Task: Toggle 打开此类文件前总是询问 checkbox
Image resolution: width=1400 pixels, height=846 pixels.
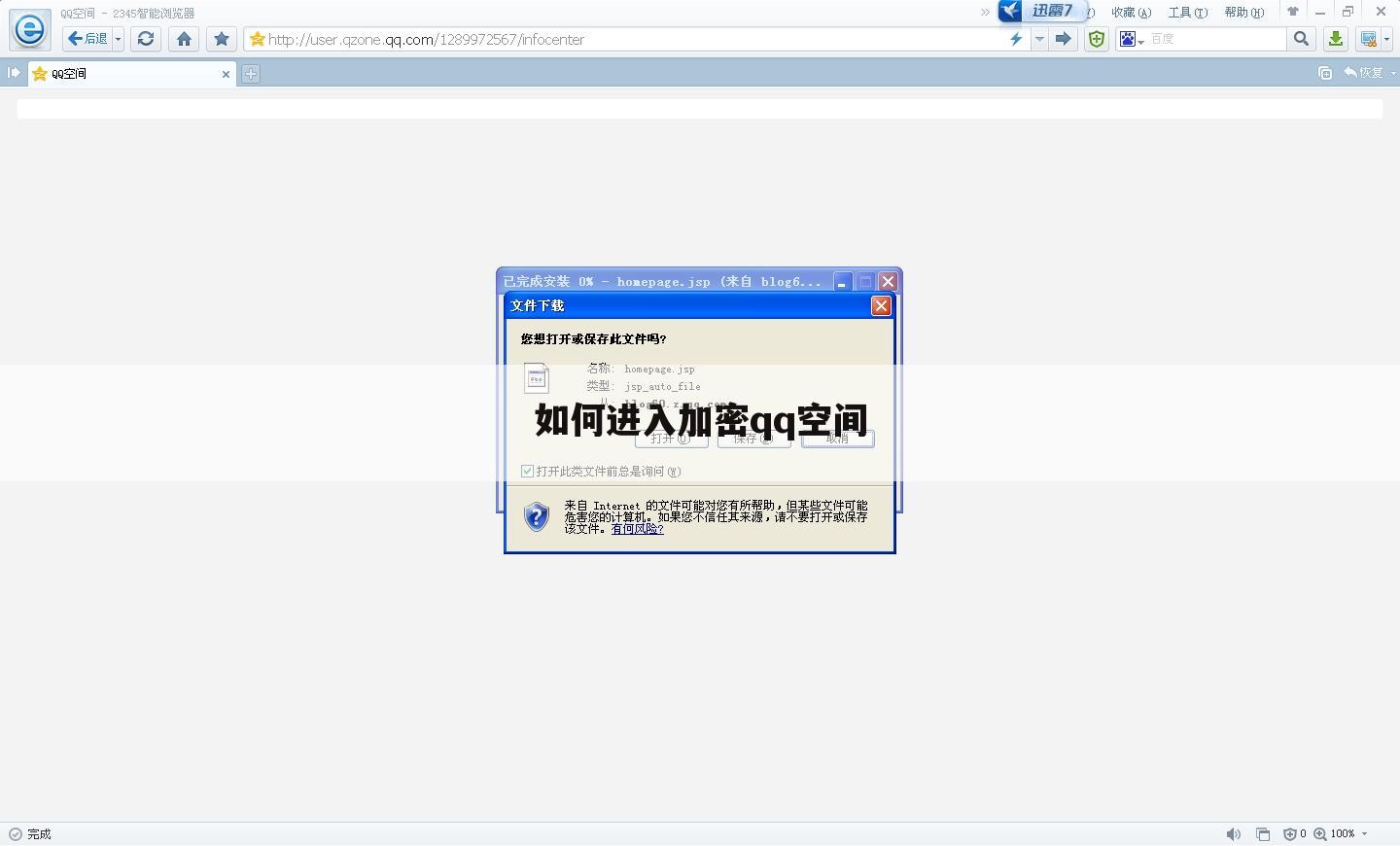Action: 528,471
